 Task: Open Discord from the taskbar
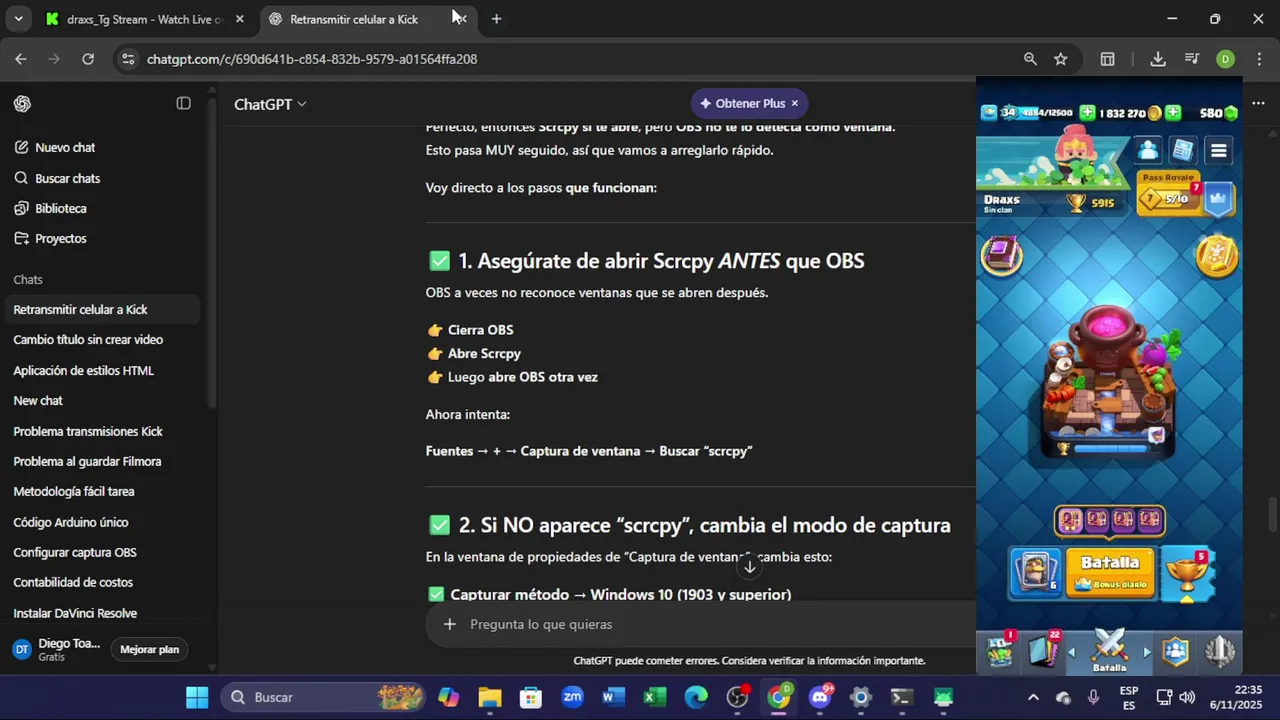[820, 697]
